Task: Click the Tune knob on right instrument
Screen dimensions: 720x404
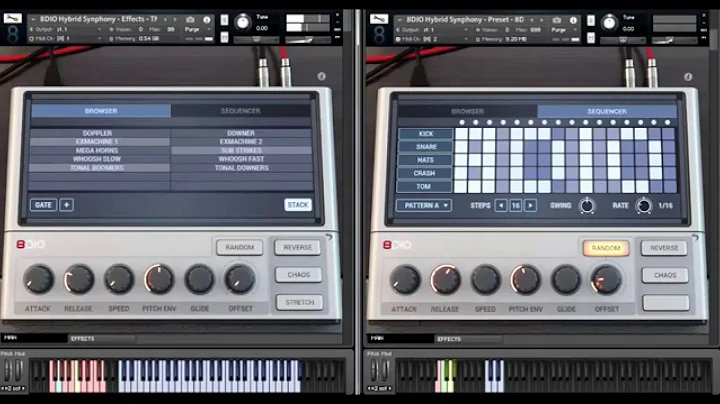Action: 609,22
